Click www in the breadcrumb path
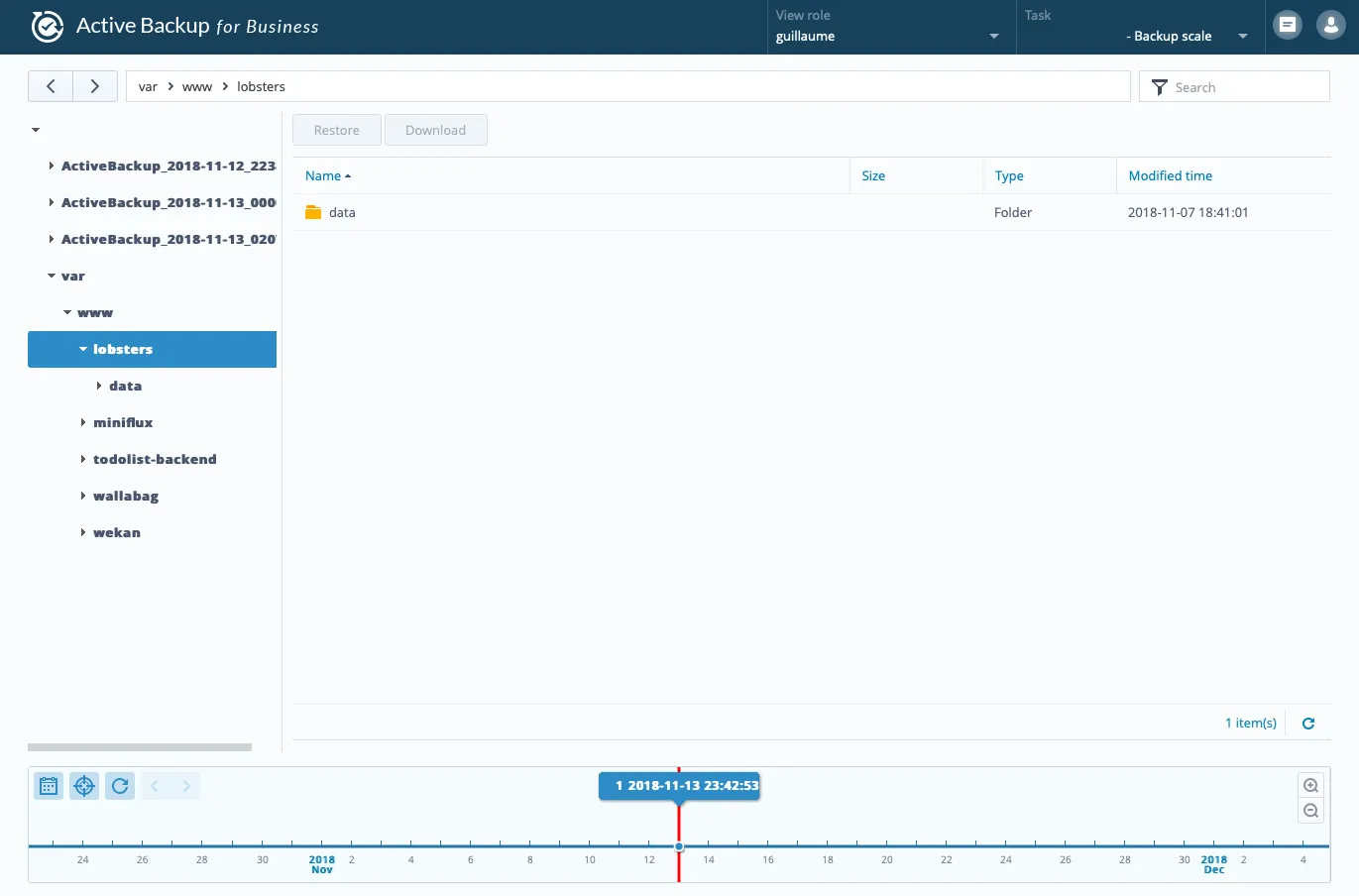The height and width of the screenshot is (896, 1359). pyautogui.click(x=197, y=87)
